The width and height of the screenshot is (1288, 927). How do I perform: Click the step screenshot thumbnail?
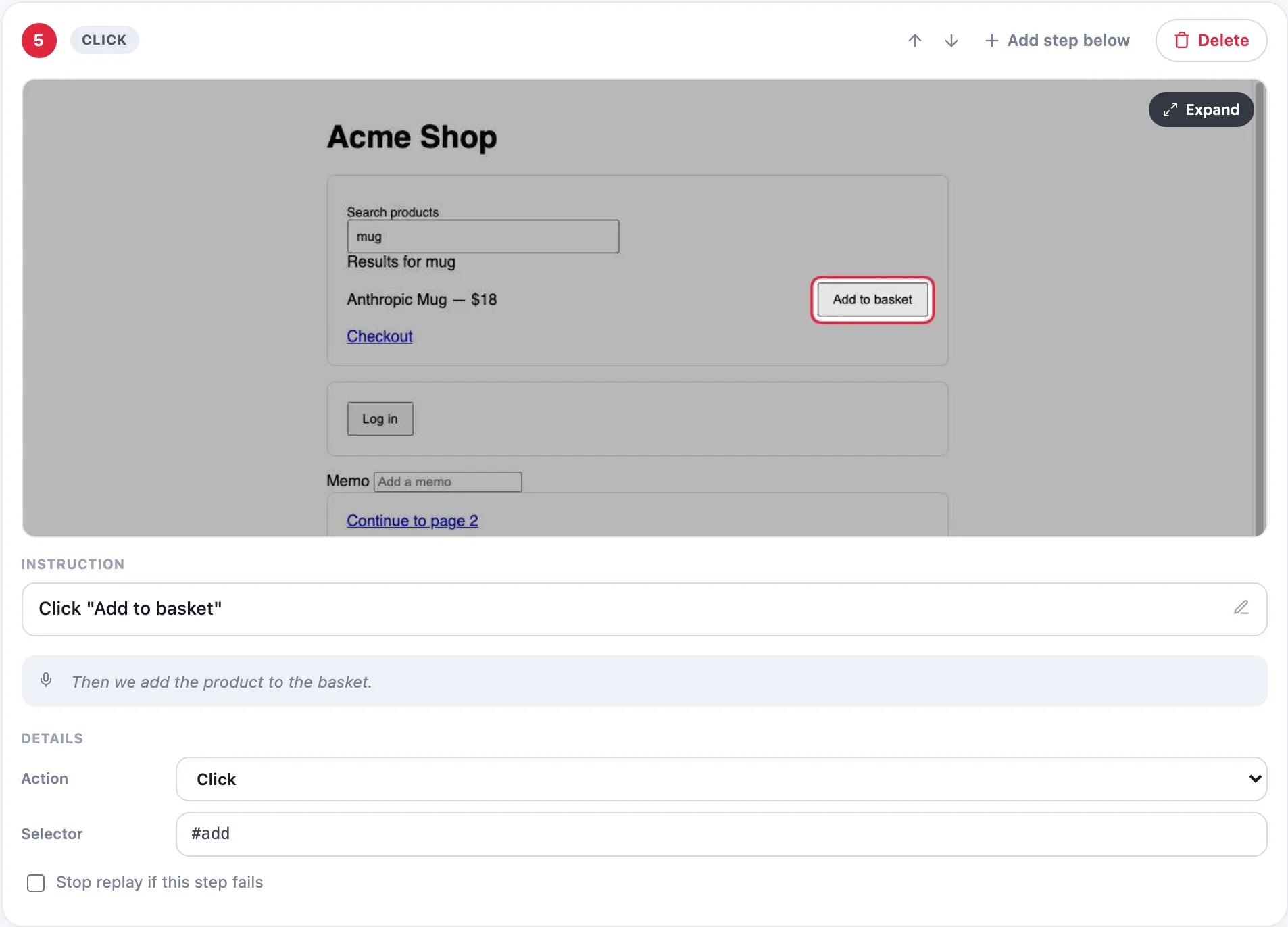(x=644, y=308)
